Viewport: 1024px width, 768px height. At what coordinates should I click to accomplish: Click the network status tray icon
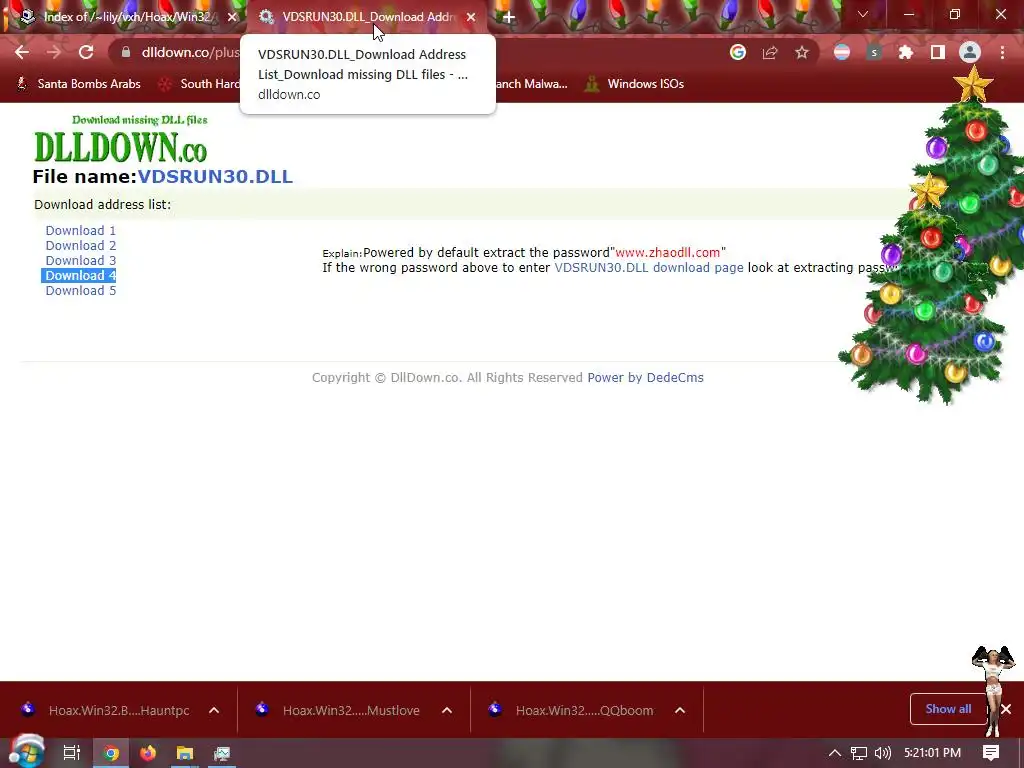859,753
